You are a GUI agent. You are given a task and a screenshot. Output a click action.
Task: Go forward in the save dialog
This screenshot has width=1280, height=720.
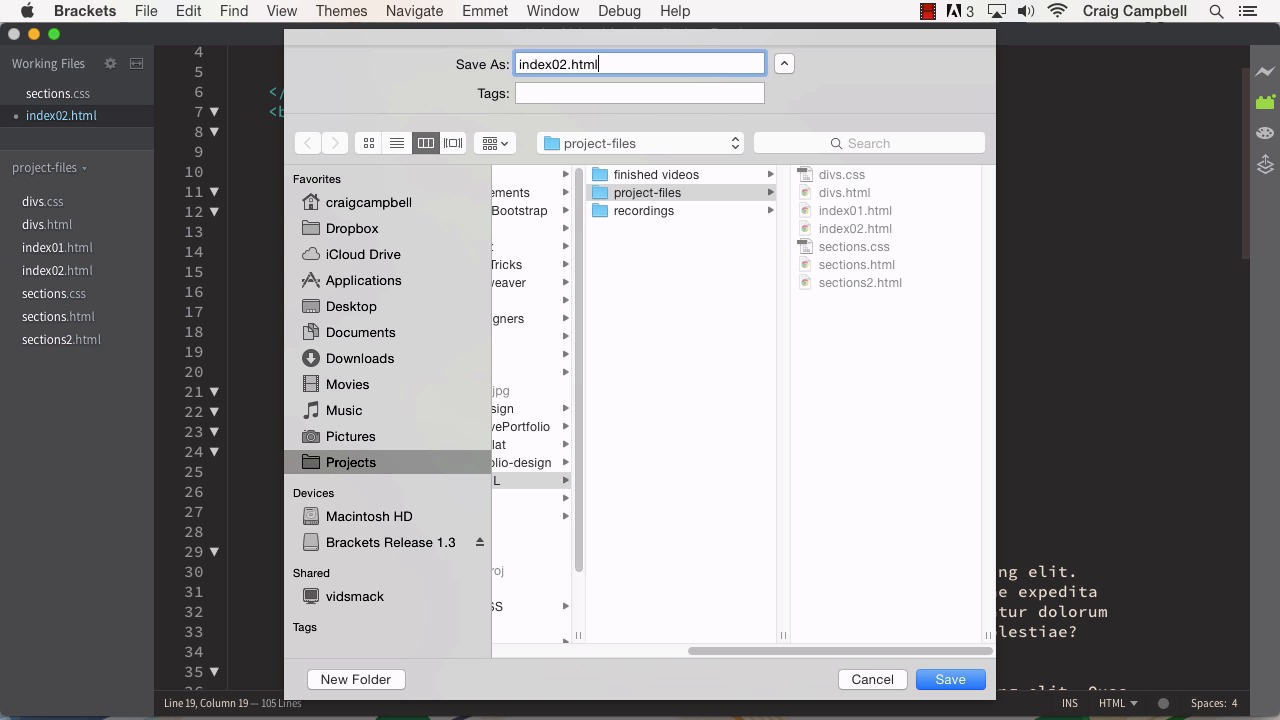coord(335,143)
